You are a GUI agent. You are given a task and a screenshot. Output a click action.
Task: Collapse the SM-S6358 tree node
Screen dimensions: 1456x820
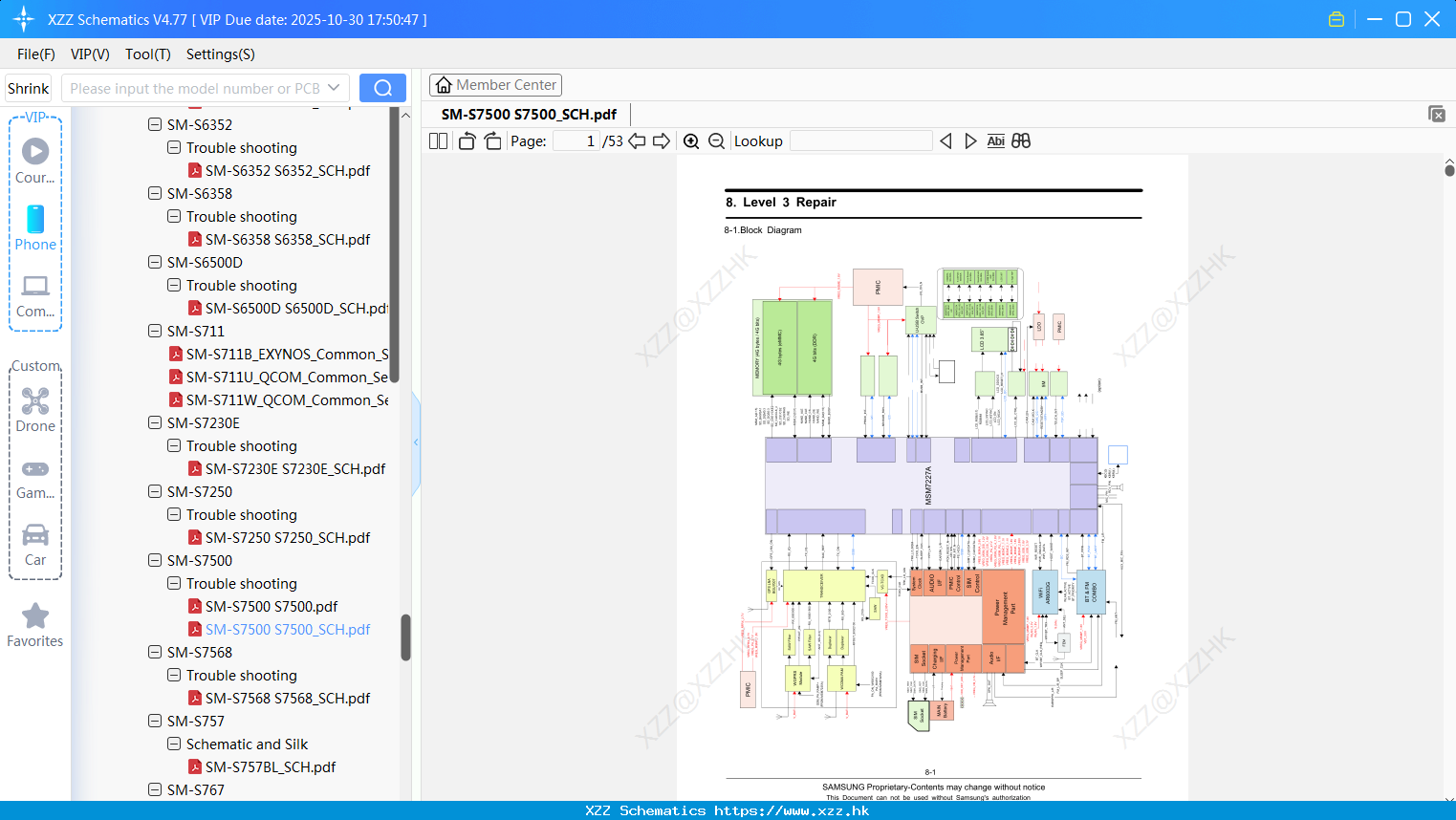coord(155,193)
